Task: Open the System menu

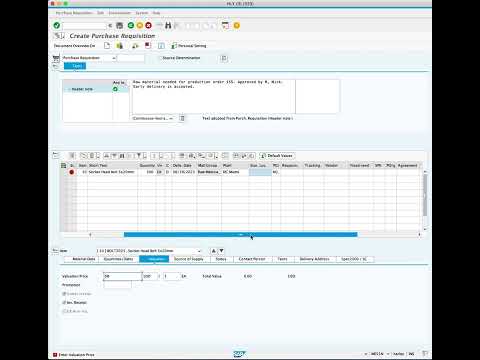Action: point(142,13)
